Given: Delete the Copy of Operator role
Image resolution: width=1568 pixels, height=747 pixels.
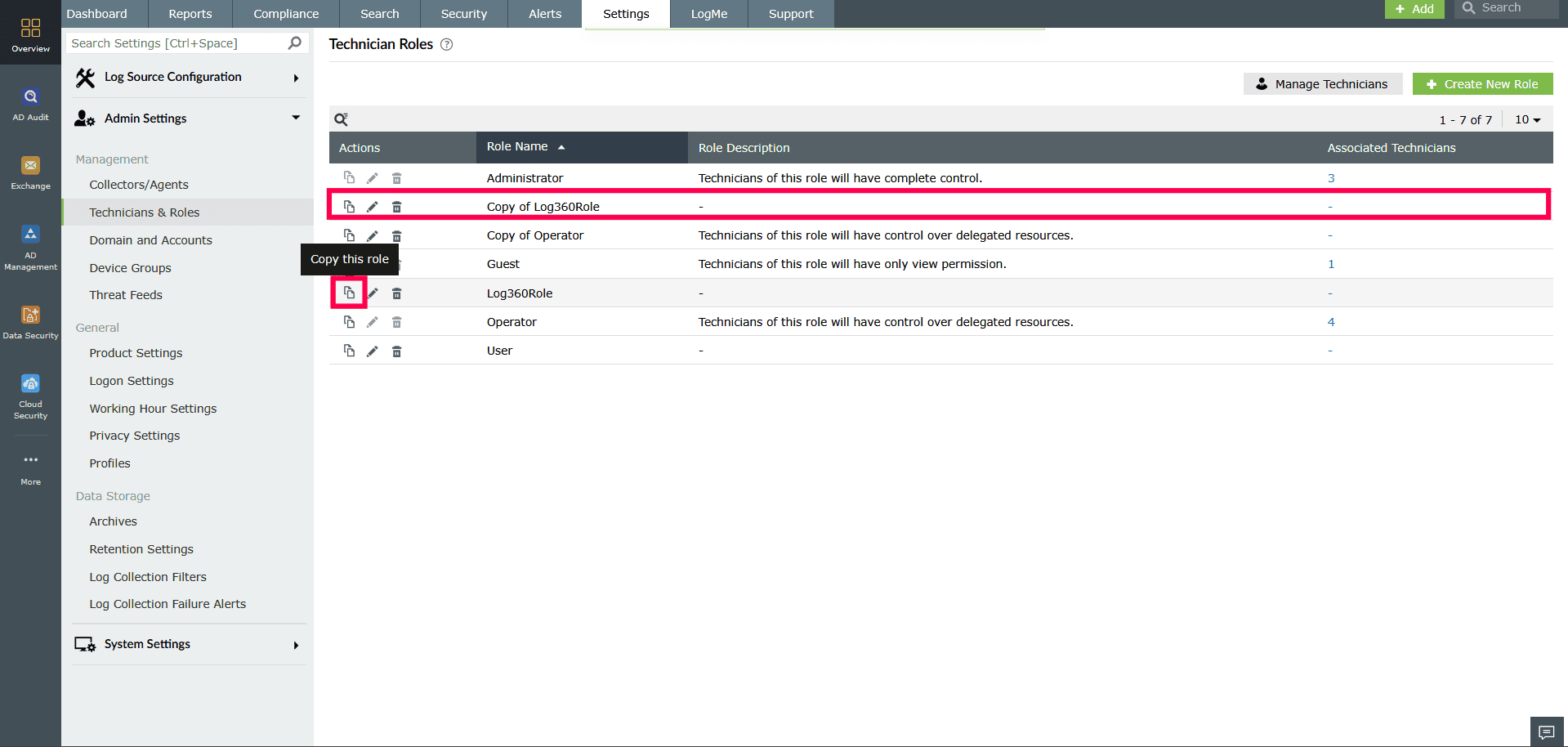Looking at the screenshot, I should (397, 235).
